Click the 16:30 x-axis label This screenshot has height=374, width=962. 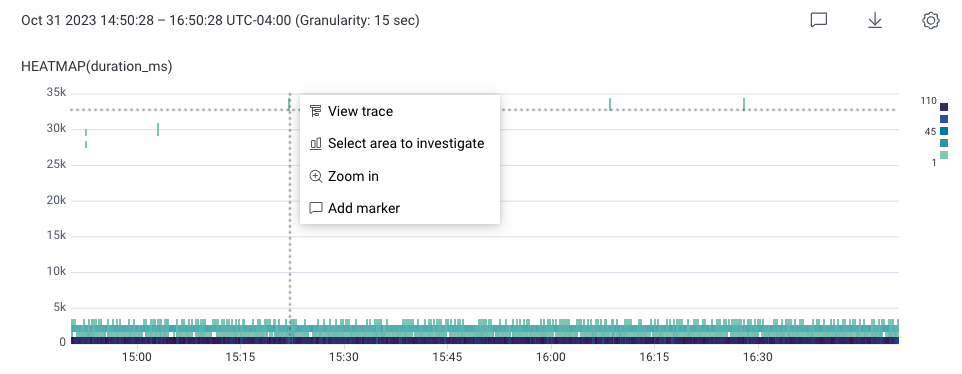point(758,356)
